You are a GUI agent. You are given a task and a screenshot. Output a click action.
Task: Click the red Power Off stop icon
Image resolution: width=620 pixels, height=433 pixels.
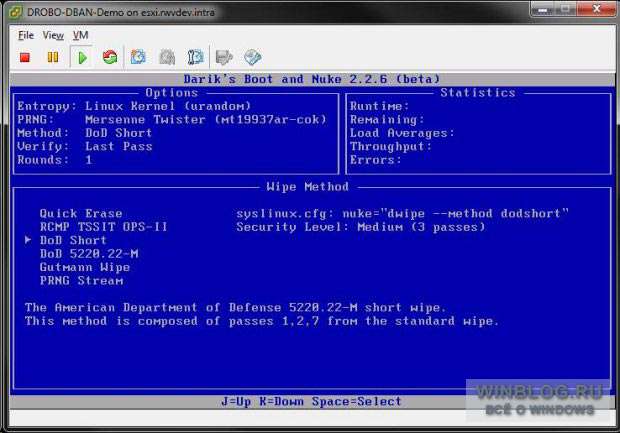25,58
